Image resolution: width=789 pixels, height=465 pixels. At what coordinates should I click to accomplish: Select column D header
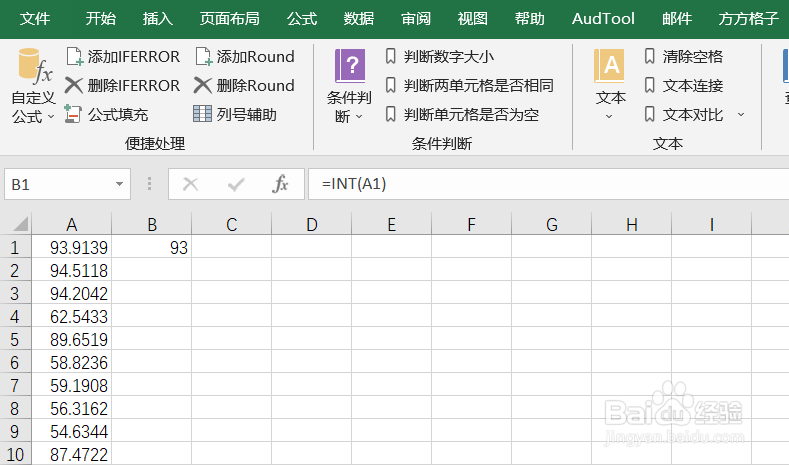(311, 224)
